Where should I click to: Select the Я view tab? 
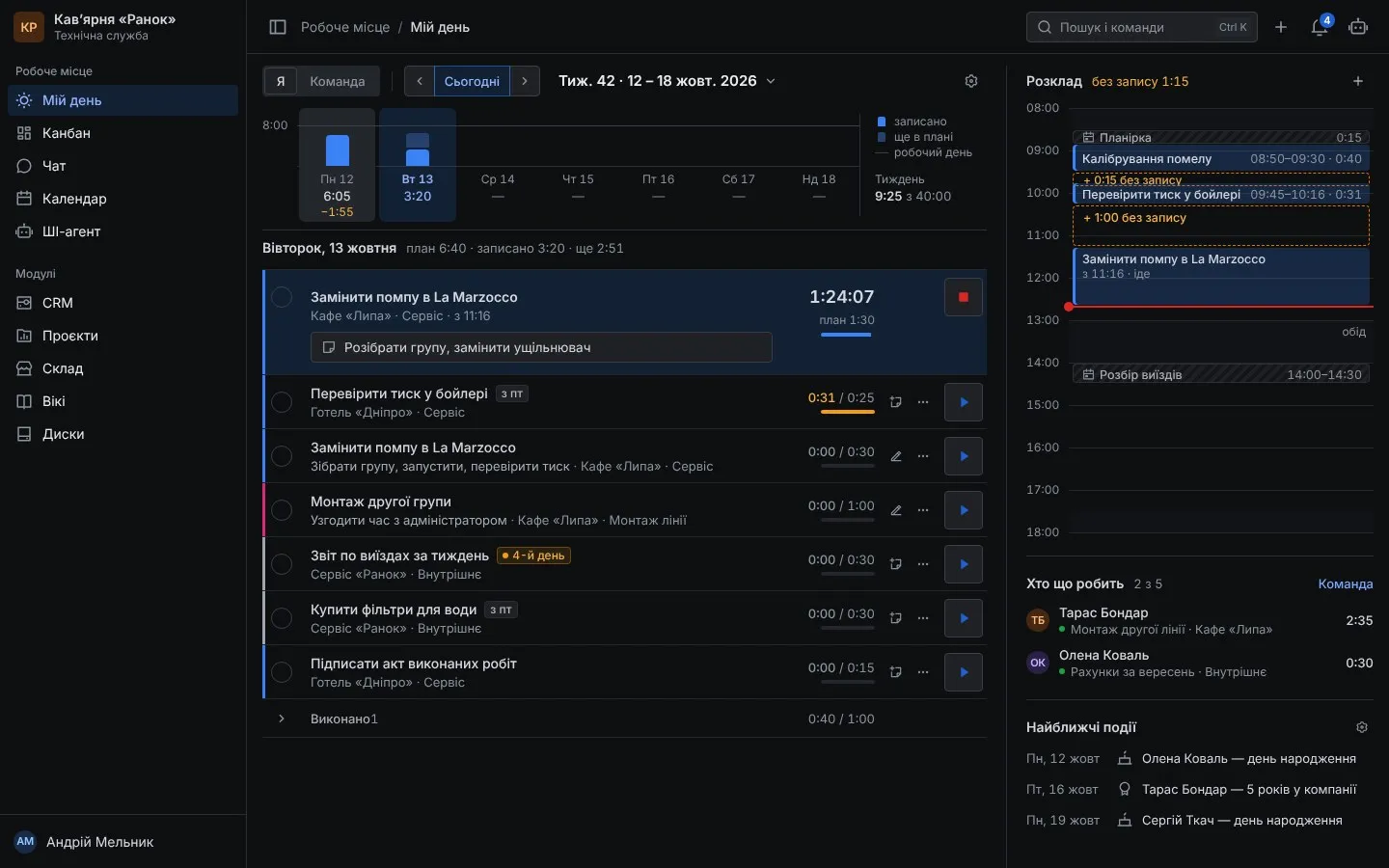[x=281, y=81]
